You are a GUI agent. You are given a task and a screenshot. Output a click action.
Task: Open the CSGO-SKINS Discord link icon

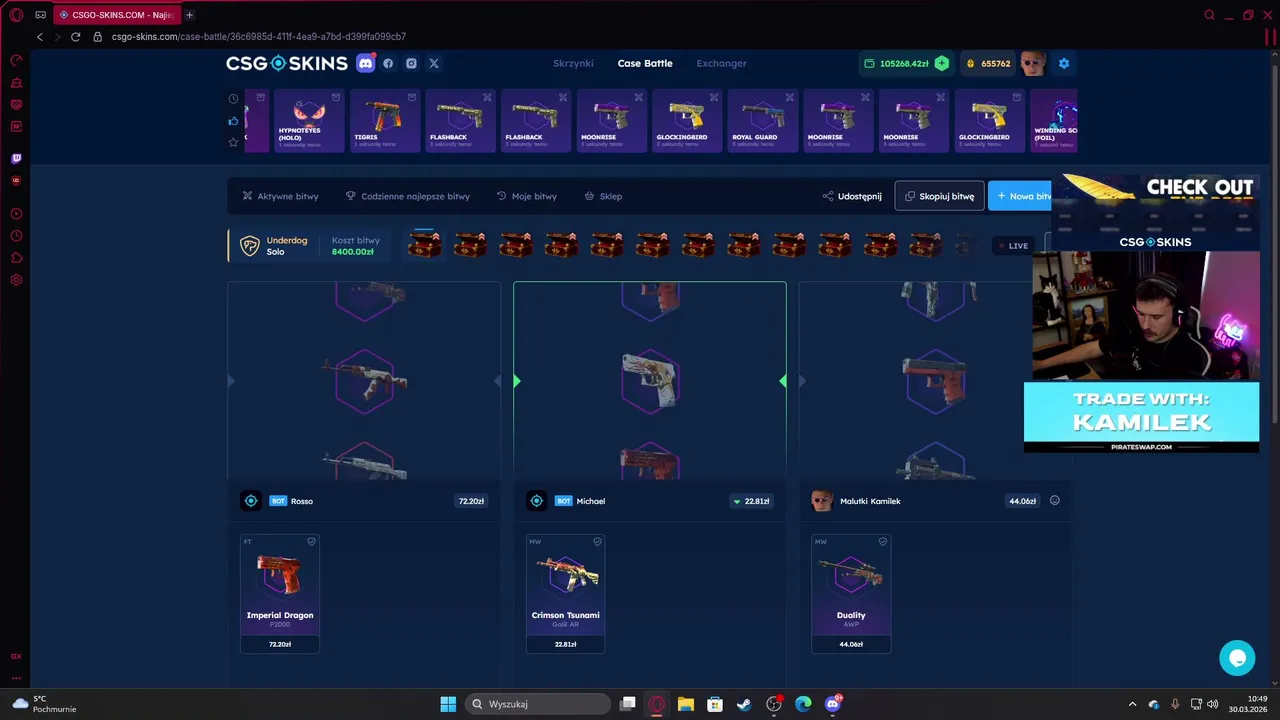pyautogui.click(x=366, y=63)
